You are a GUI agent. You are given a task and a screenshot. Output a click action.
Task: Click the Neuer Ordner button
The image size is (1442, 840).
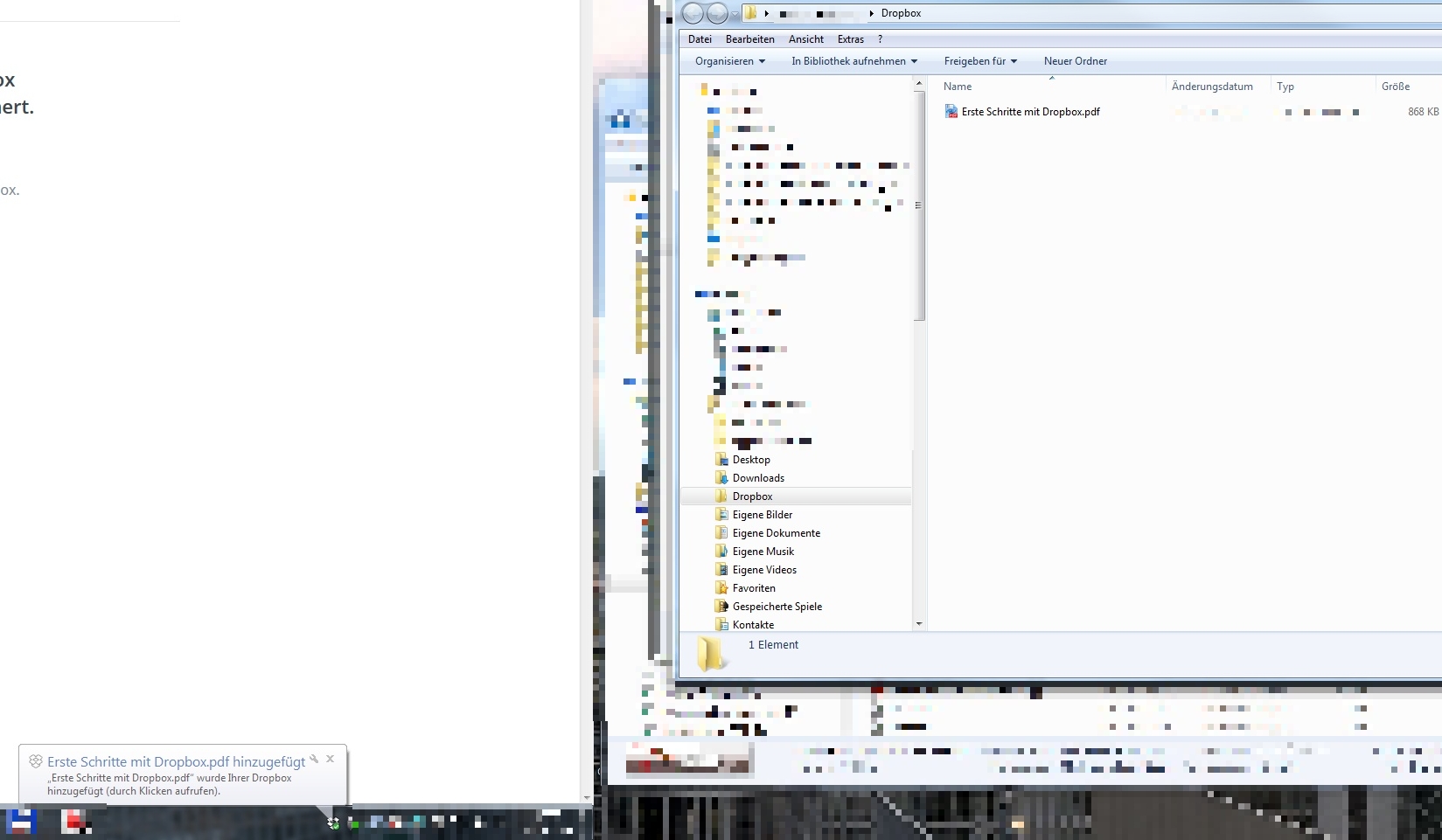point(1075,61)
